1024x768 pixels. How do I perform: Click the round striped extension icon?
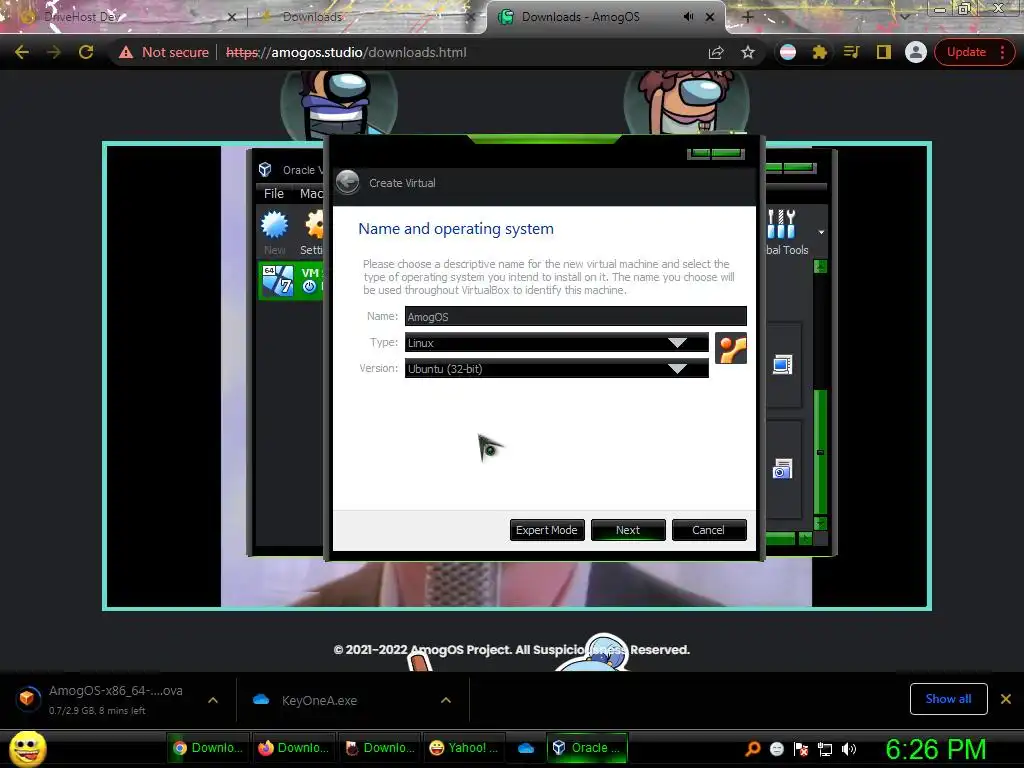788,52
